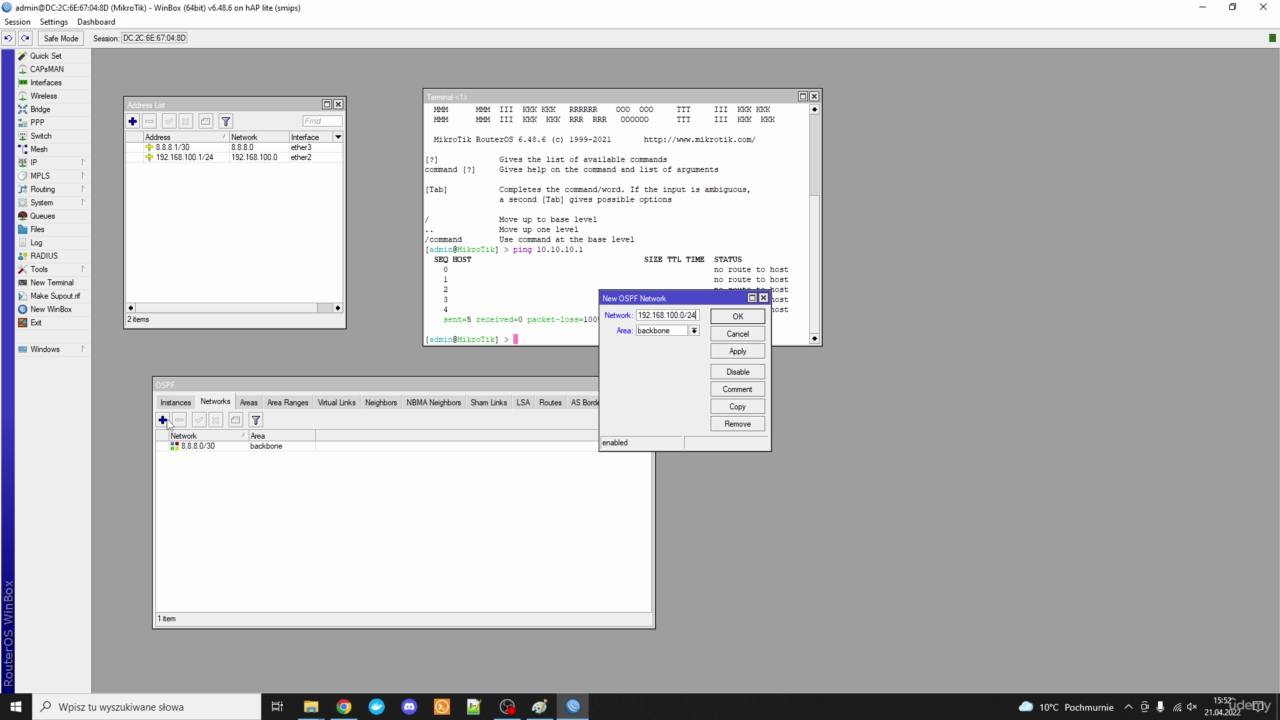Open column dropdown in Address List
This screenshot has height=720, width=1280.
point(338,137)
